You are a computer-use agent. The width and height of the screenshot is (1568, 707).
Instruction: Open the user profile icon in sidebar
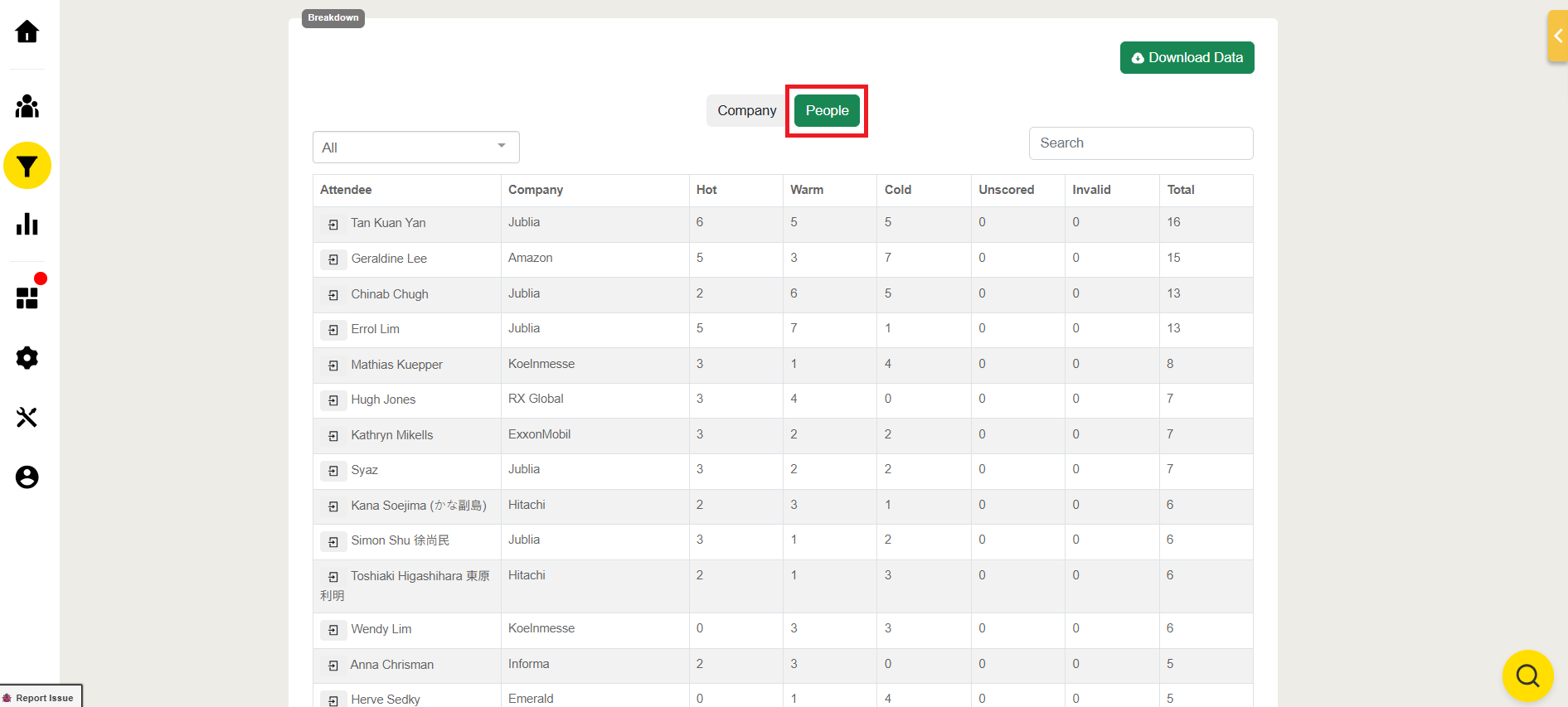27,477
